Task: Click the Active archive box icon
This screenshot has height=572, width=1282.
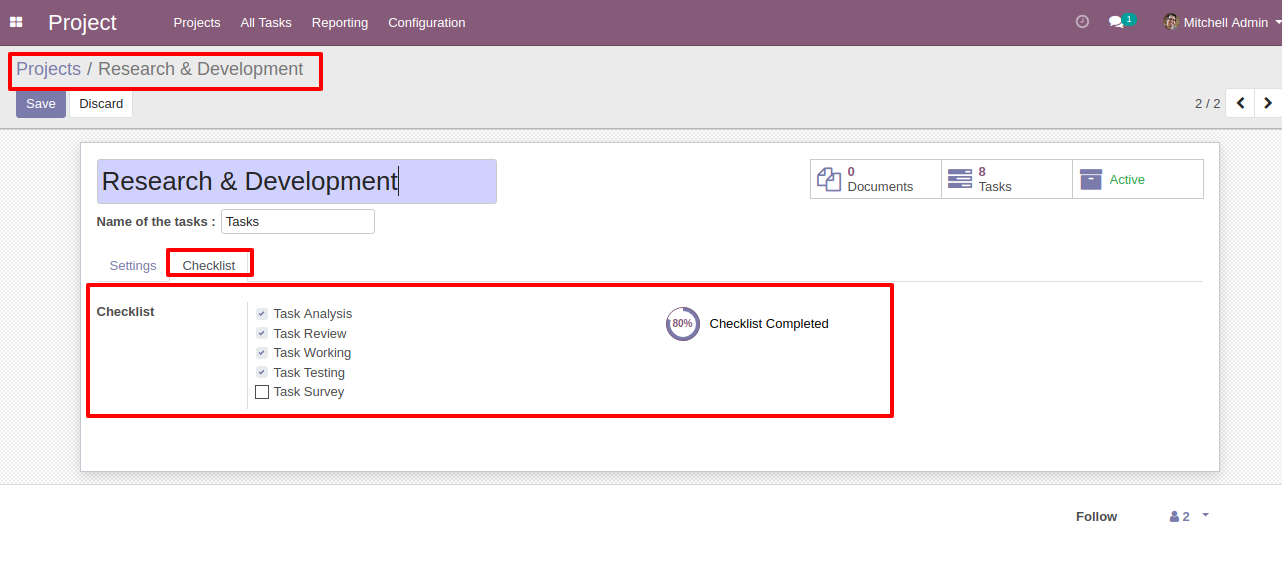Action: point(1091,179)
